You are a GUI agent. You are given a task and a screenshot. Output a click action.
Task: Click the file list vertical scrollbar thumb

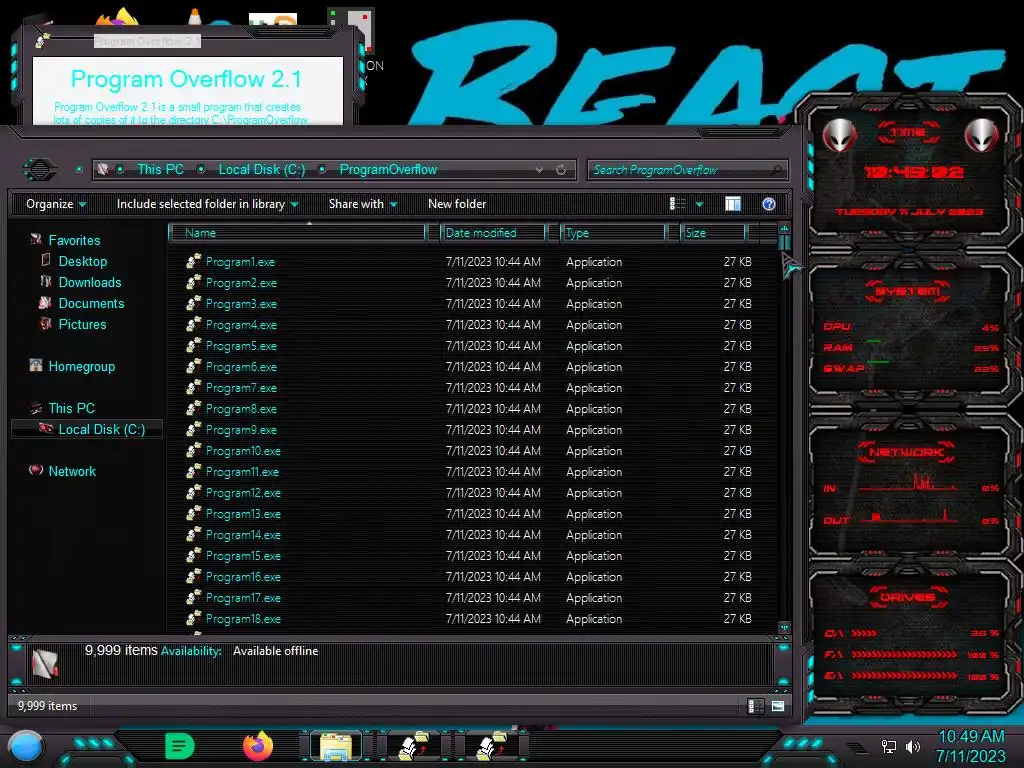pyautogui.click(x=784, y=242)
